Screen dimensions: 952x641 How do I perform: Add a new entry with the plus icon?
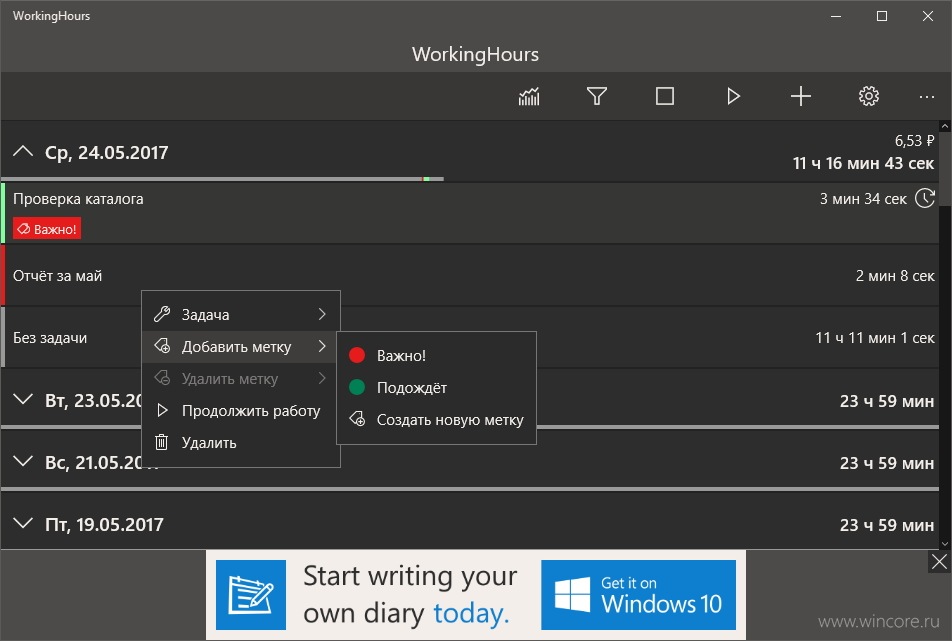point(801,96)
